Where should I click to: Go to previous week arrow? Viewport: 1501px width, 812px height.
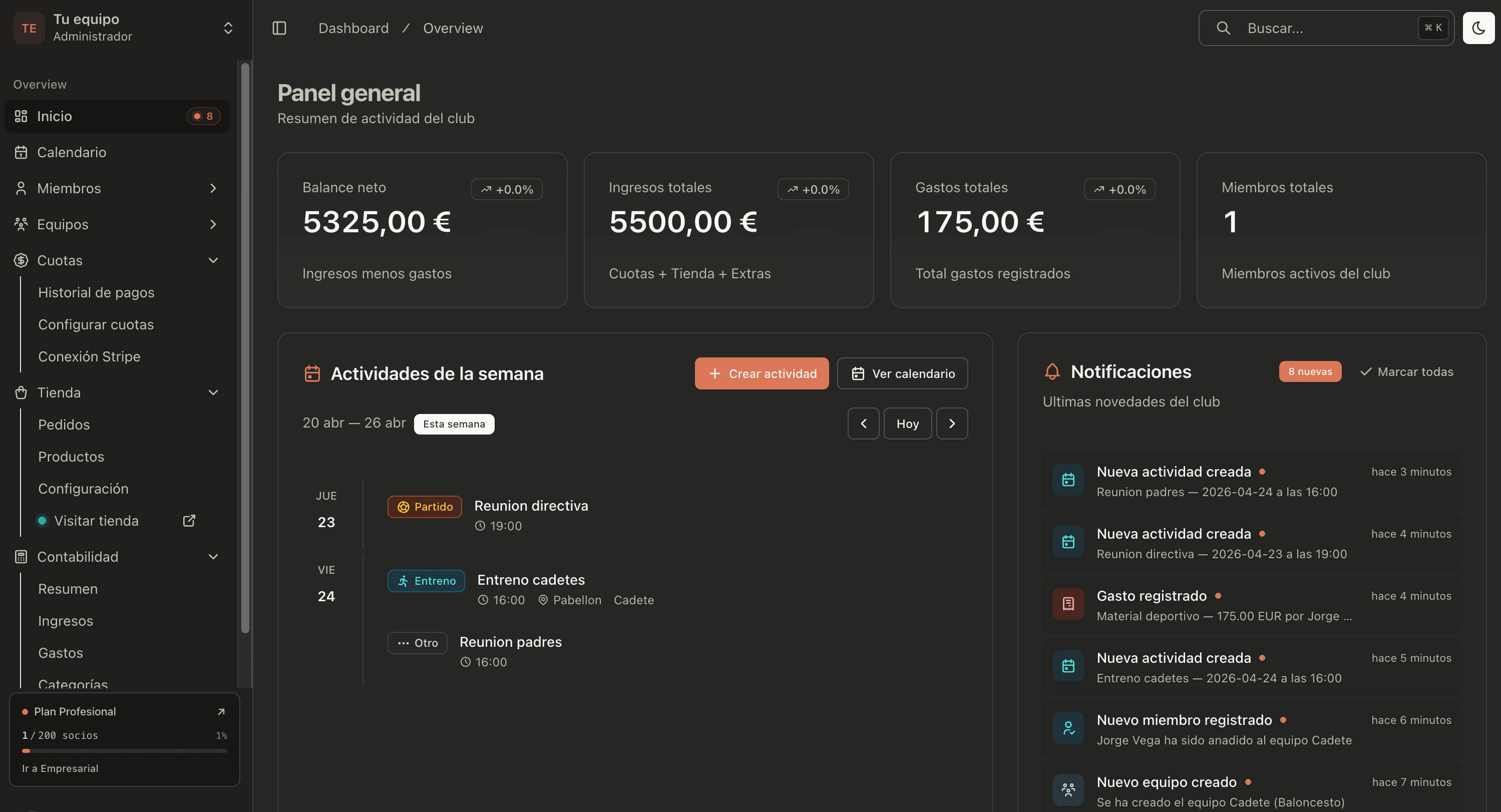[x=864, y=424]
